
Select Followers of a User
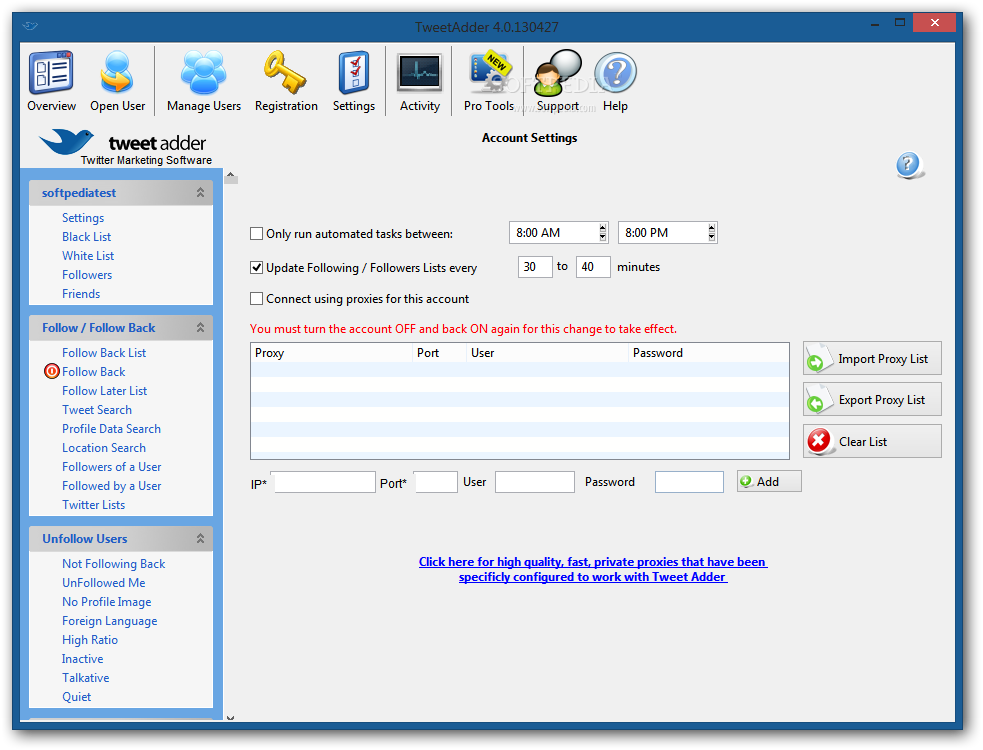click(112, 467)
